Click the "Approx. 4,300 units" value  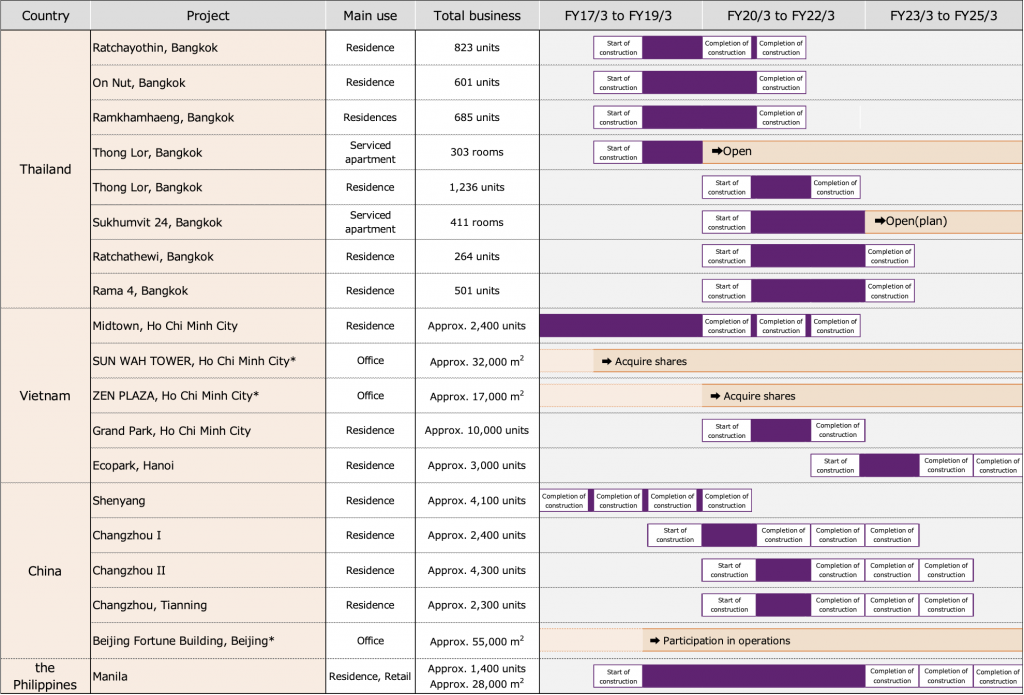click(x=477, y=571)
